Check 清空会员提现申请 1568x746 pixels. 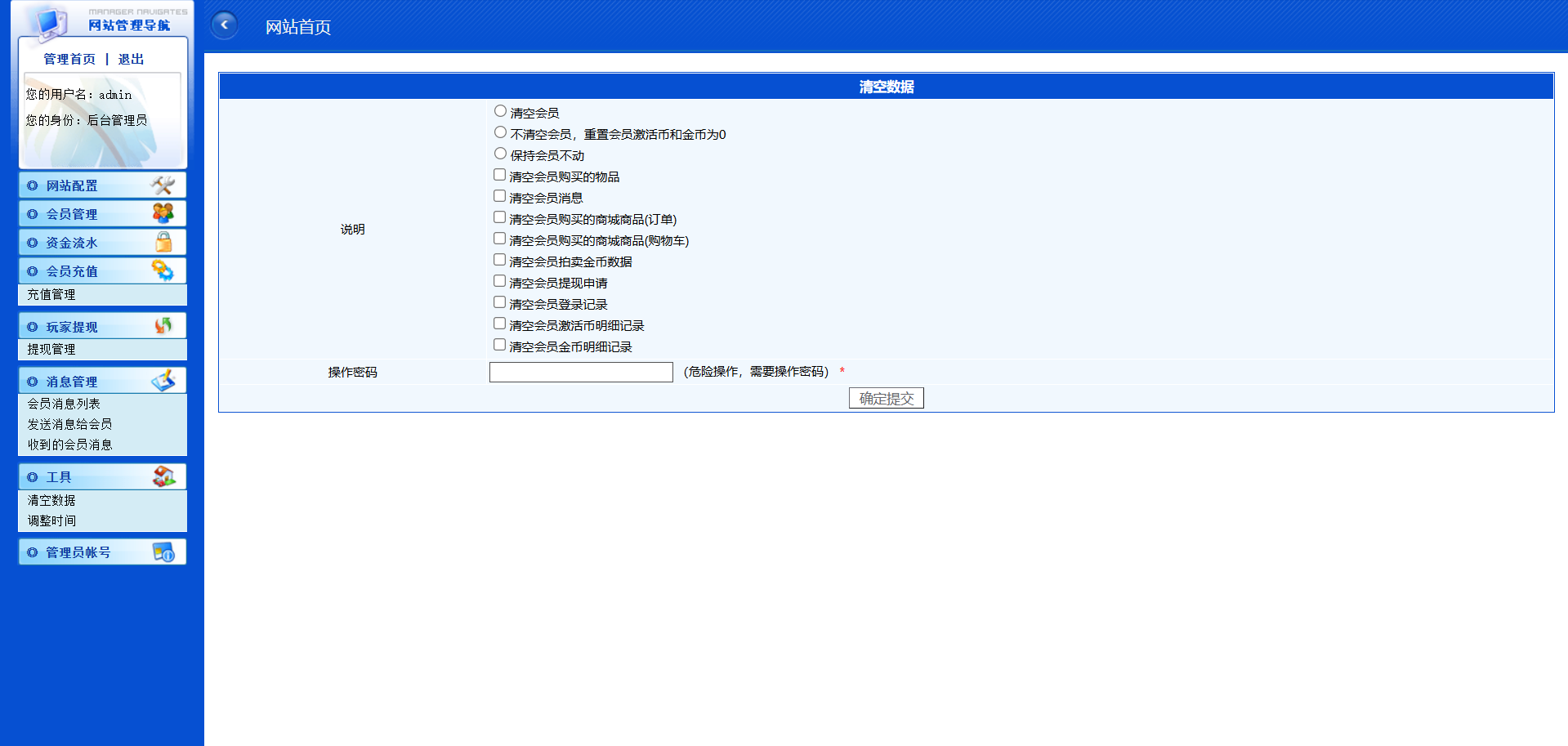point(499,281)
